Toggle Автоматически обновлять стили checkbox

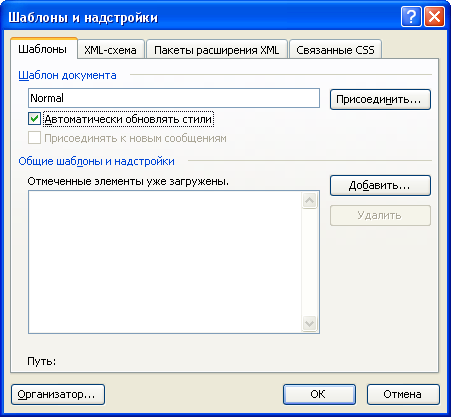35,119
